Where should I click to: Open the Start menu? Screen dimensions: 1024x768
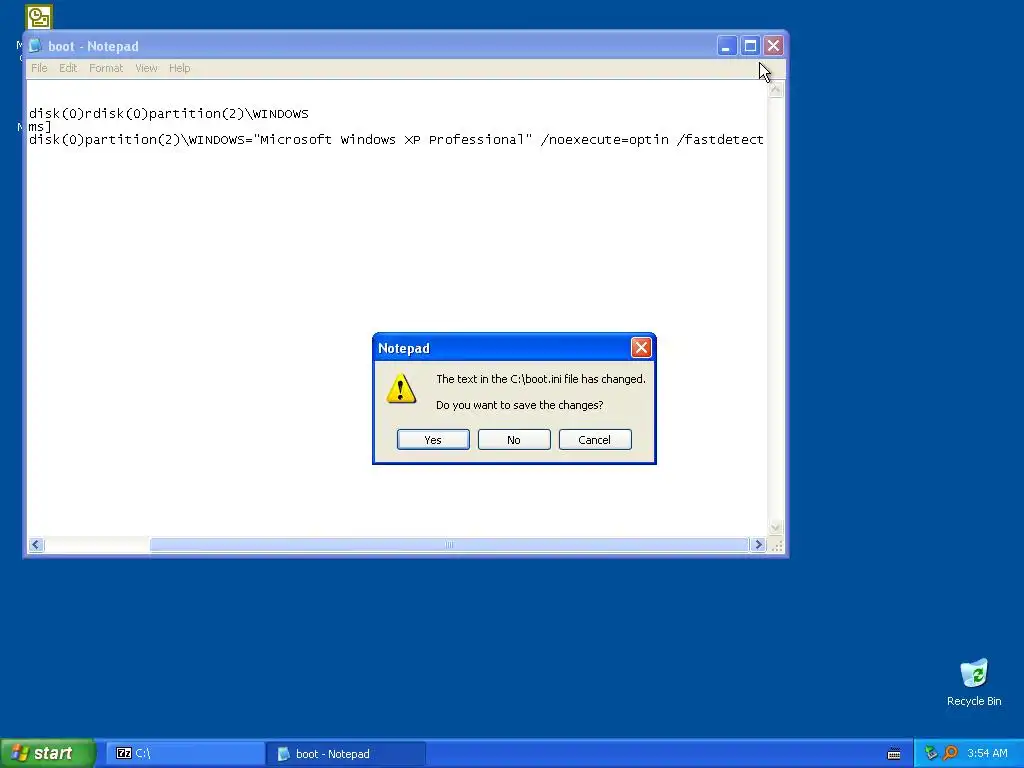click(48, 753)
